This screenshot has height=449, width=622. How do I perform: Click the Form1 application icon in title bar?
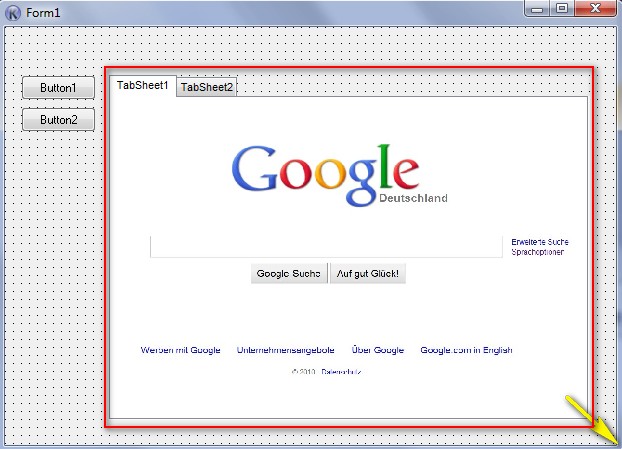13,11
